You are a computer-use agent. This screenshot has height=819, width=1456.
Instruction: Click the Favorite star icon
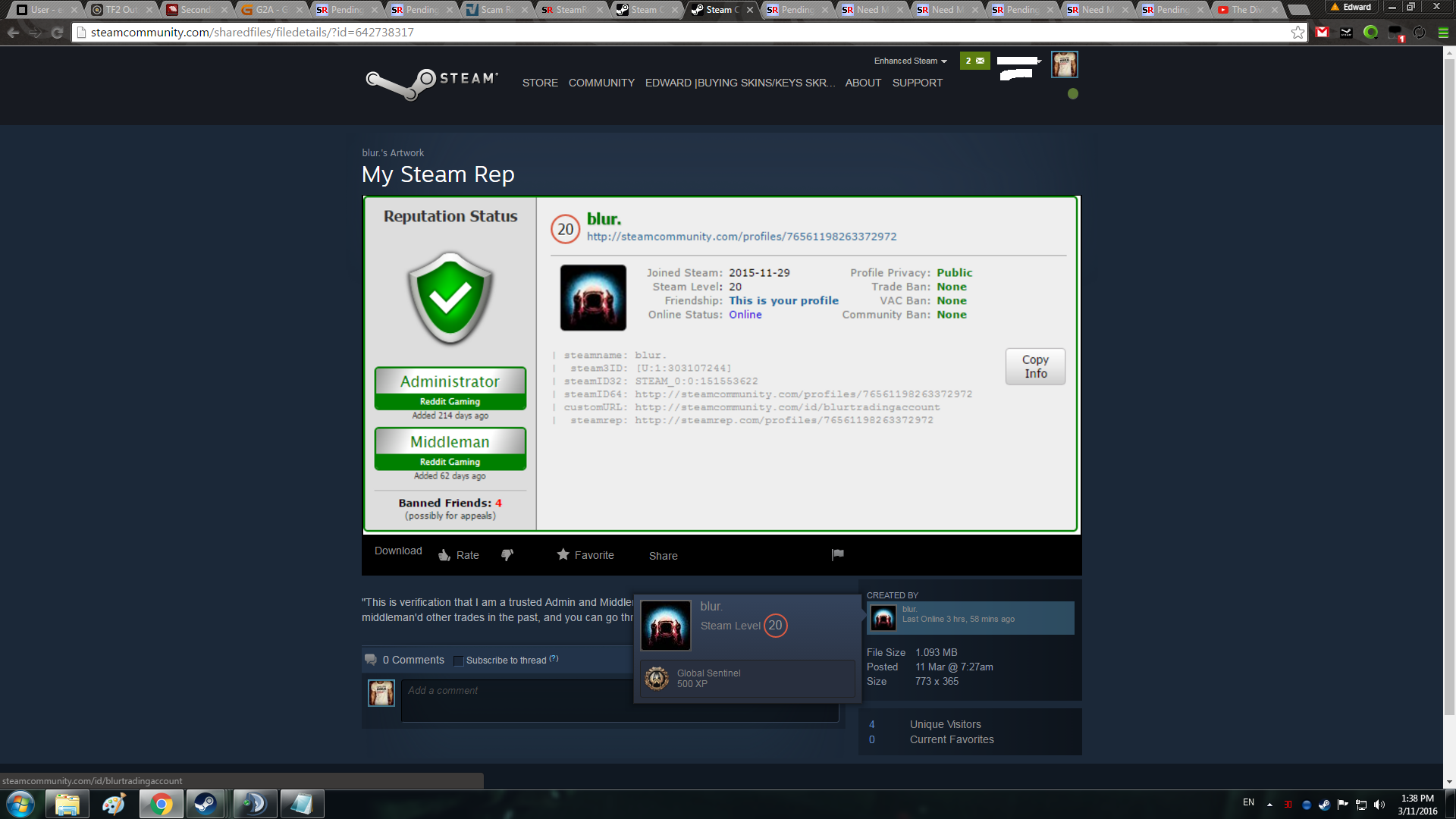pyautogui.click(x=563, y=554)
